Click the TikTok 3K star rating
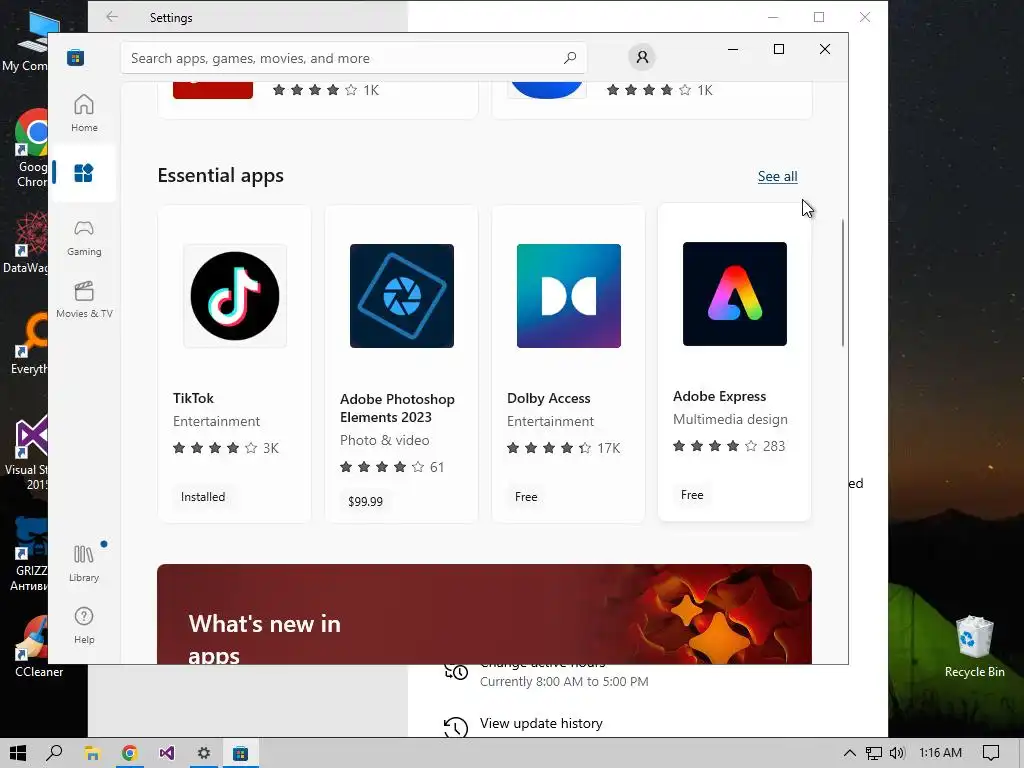 pos(225,448)
